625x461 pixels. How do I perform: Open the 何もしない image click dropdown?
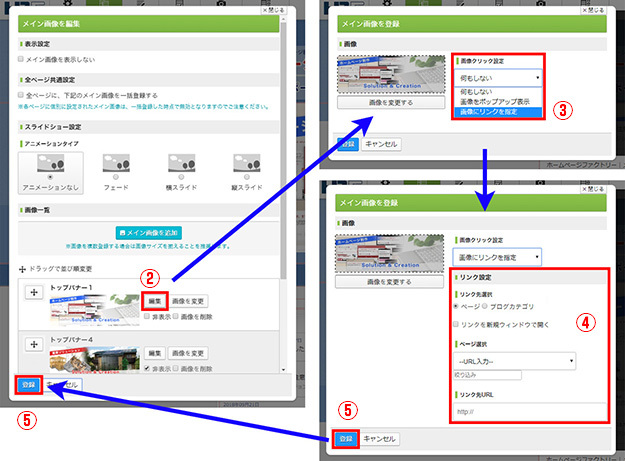click(500, 76)
